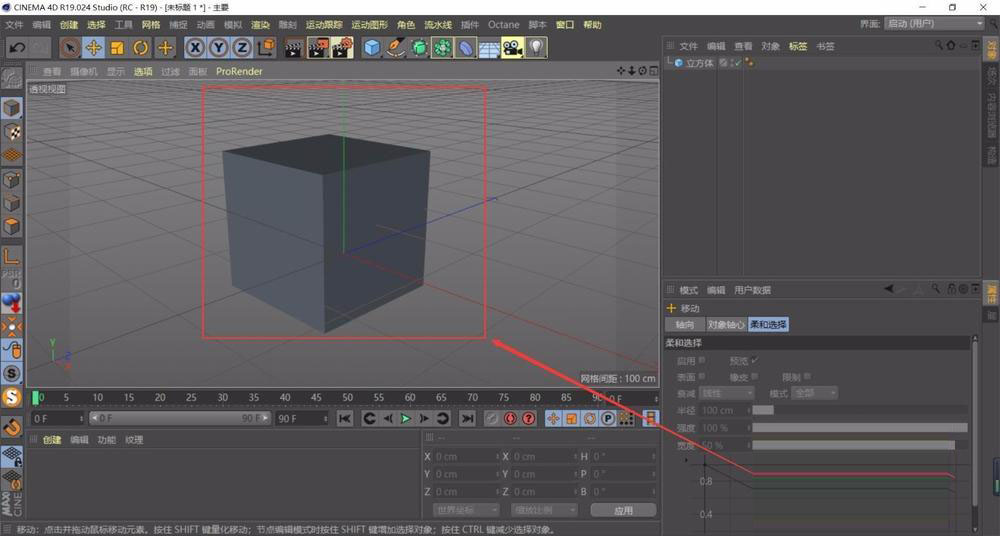
Task: Switch to the 对象轴心 tab
Action: (x=726, y=325)
